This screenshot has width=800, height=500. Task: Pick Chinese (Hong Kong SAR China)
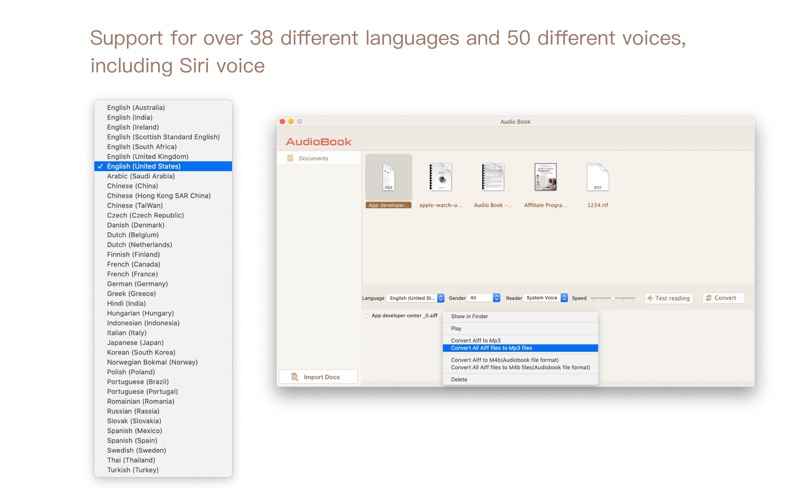pos(163,195)
